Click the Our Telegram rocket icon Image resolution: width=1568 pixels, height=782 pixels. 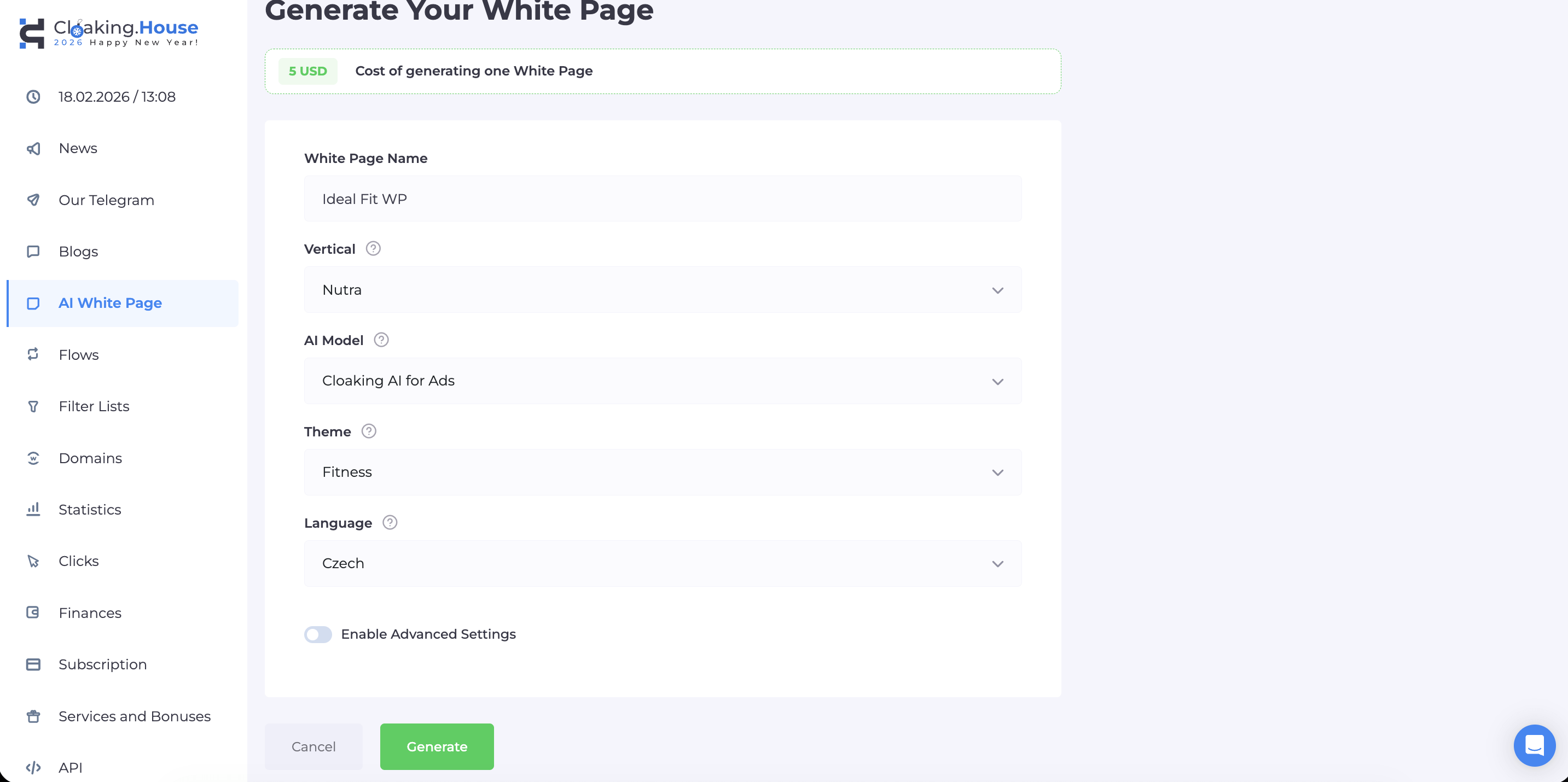33,200
